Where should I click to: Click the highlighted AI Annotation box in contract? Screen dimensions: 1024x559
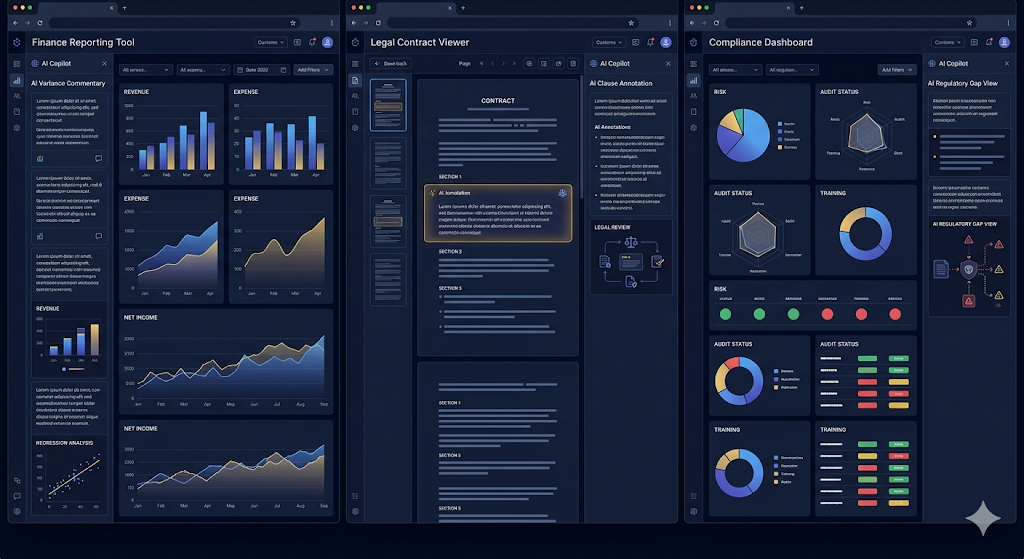click(498, 213)
